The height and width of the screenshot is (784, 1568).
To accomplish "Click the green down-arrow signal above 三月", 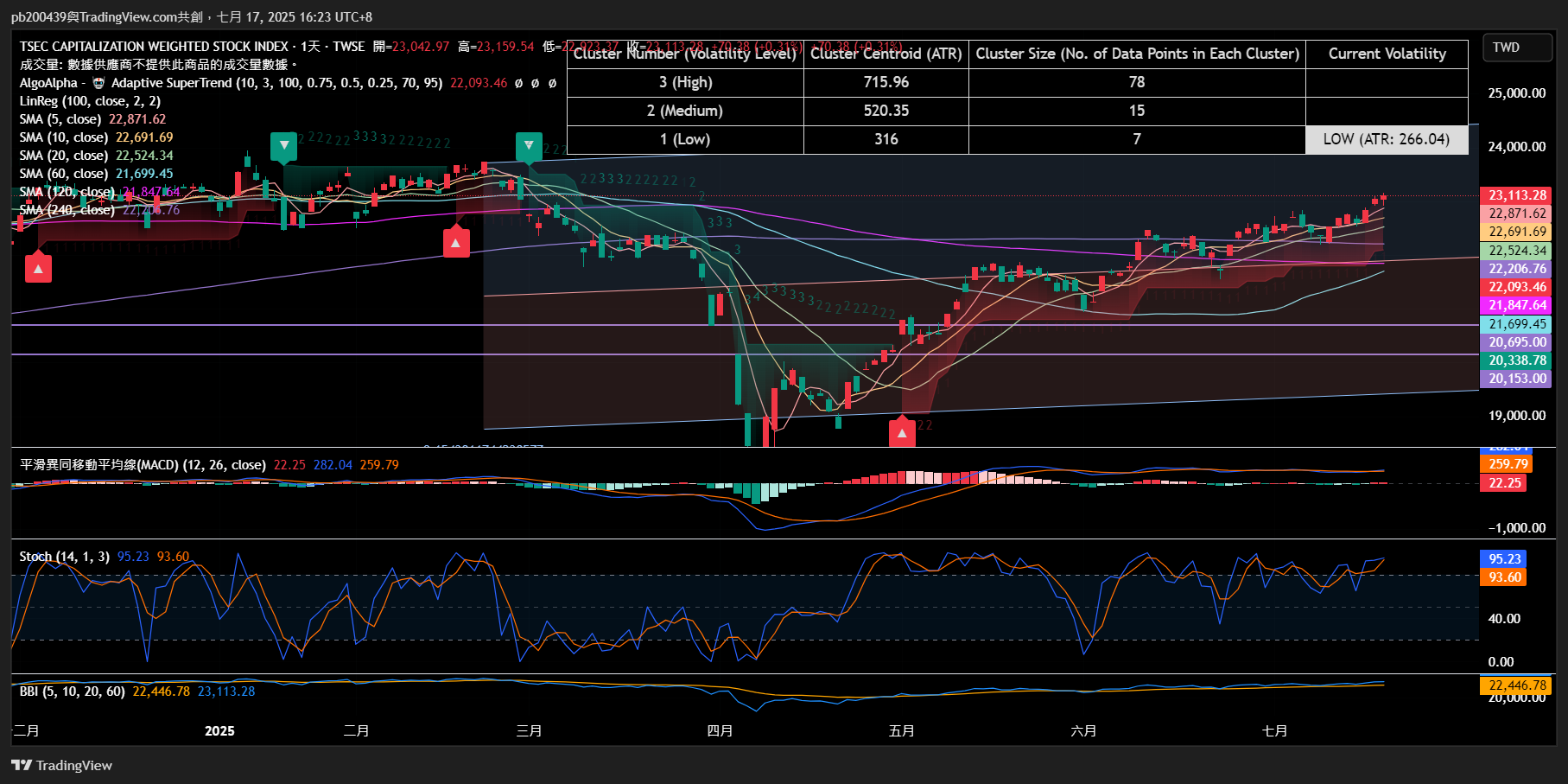I will [x=529, y=146].
